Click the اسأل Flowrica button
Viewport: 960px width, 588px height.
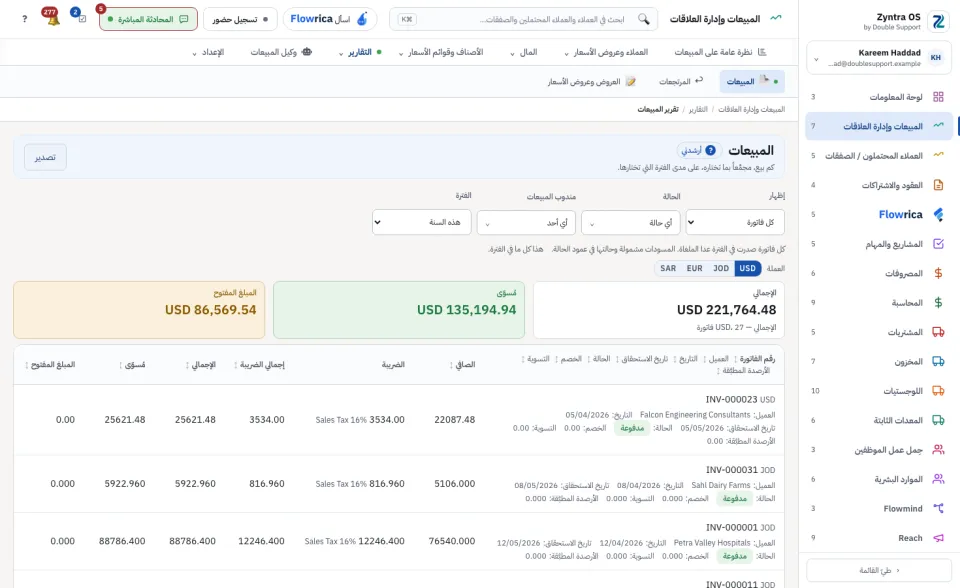click(x=329, y=19)
